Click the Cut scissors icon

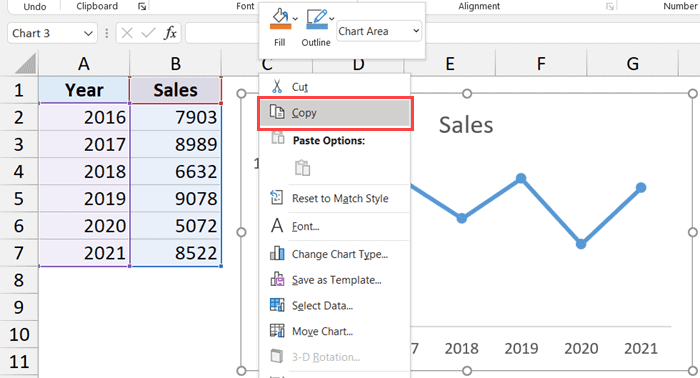[x=277, y=86]
